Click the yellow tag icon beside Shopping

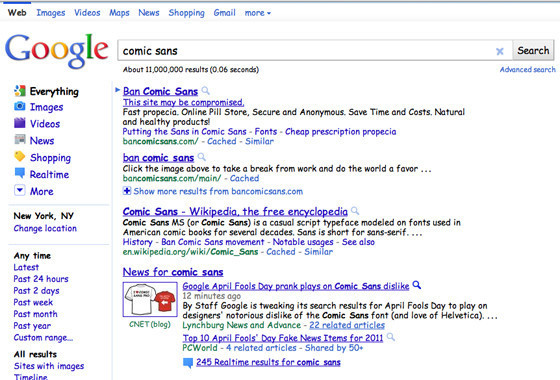coord(20,156)
